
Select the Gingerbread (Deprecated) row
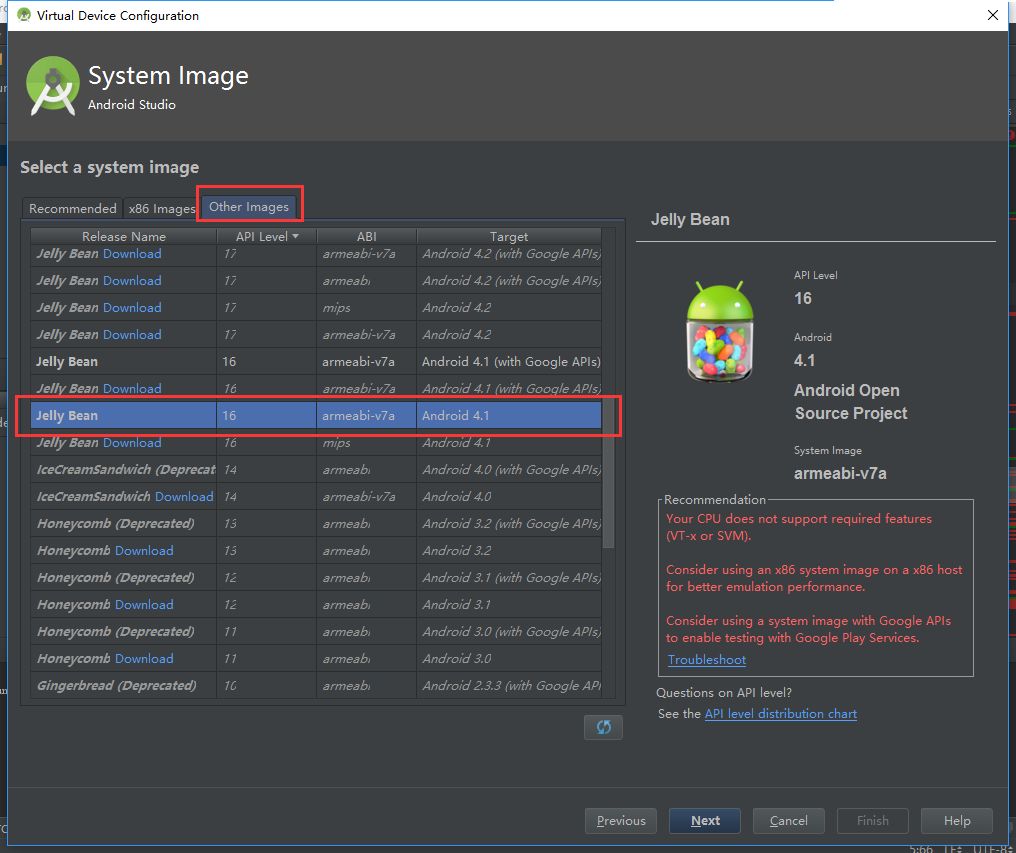(x=316, y=686)
